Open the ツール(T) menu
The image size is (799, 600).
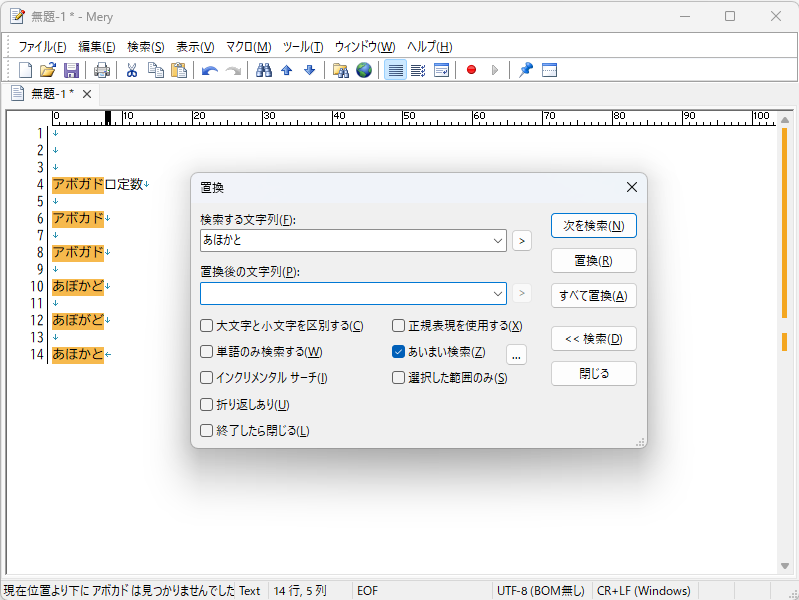click(303, 47)
